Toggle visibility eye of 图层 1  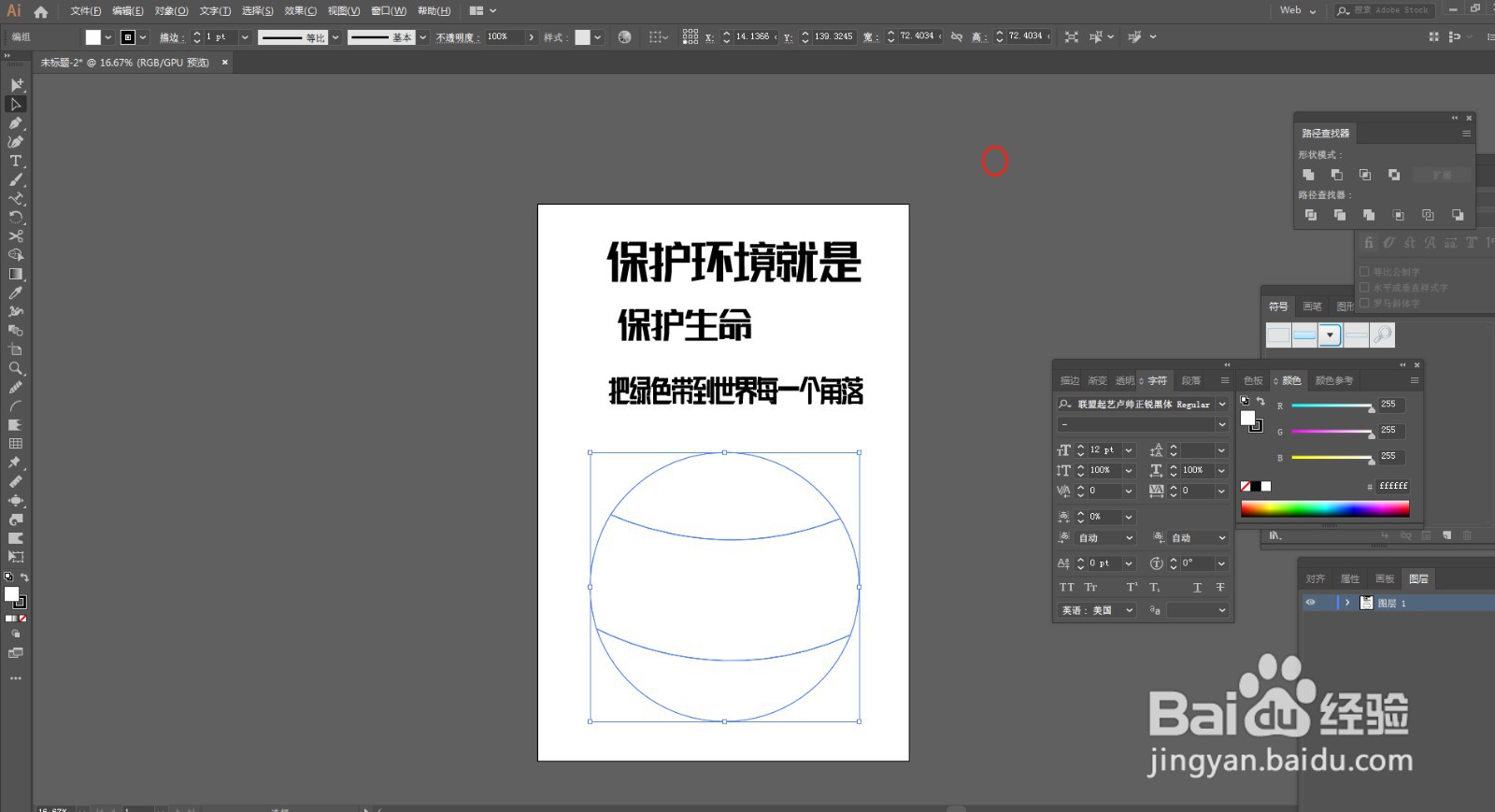(x=1310, y=603)
